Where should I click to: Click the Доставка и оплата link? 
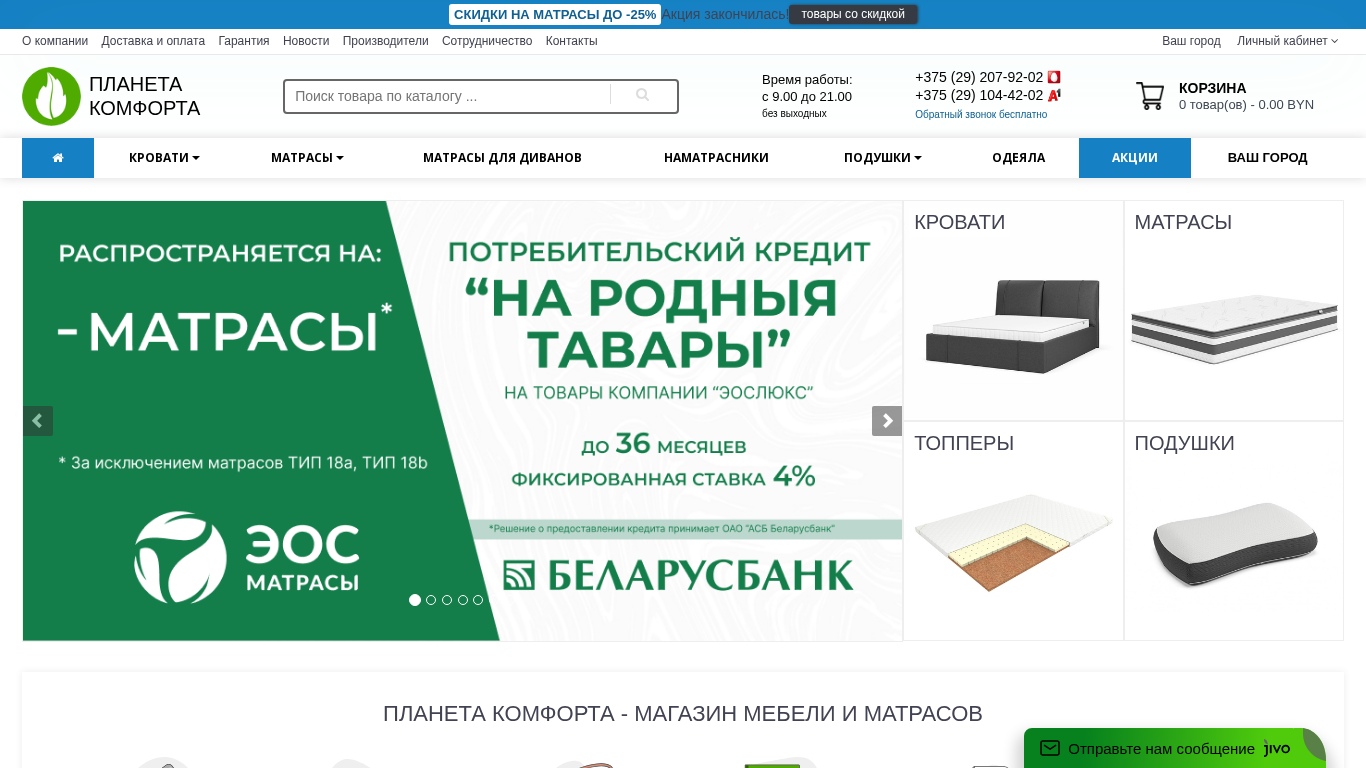coord(153,41)
